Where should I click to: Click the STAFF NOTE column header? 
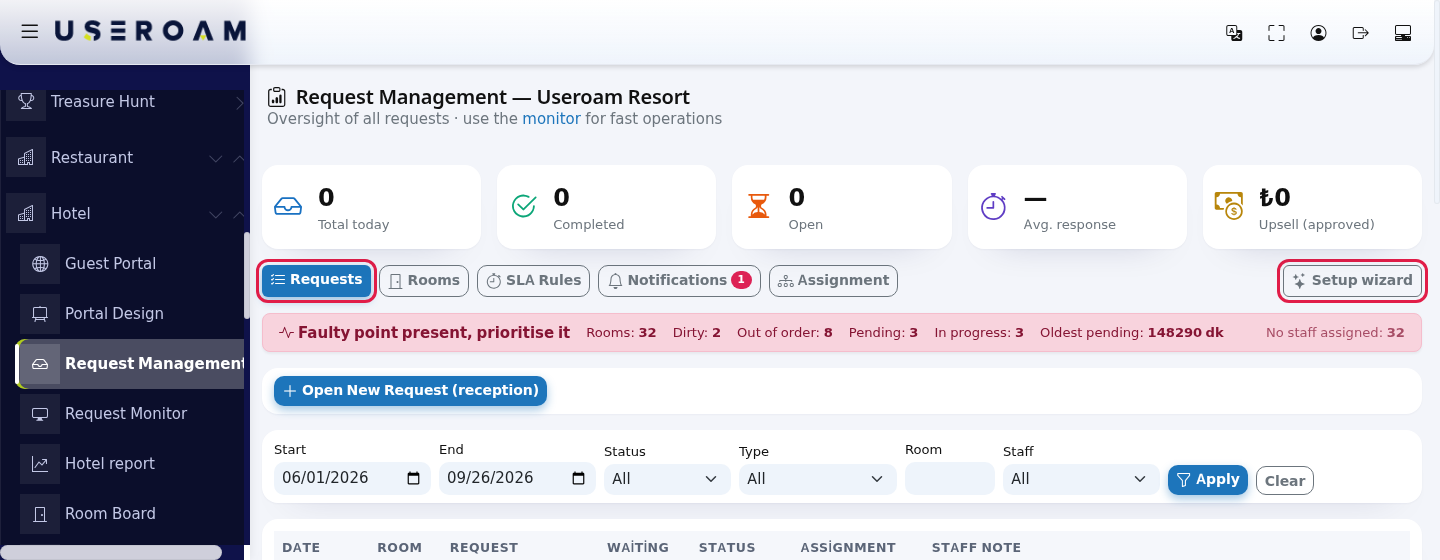[x=976, y=548]
